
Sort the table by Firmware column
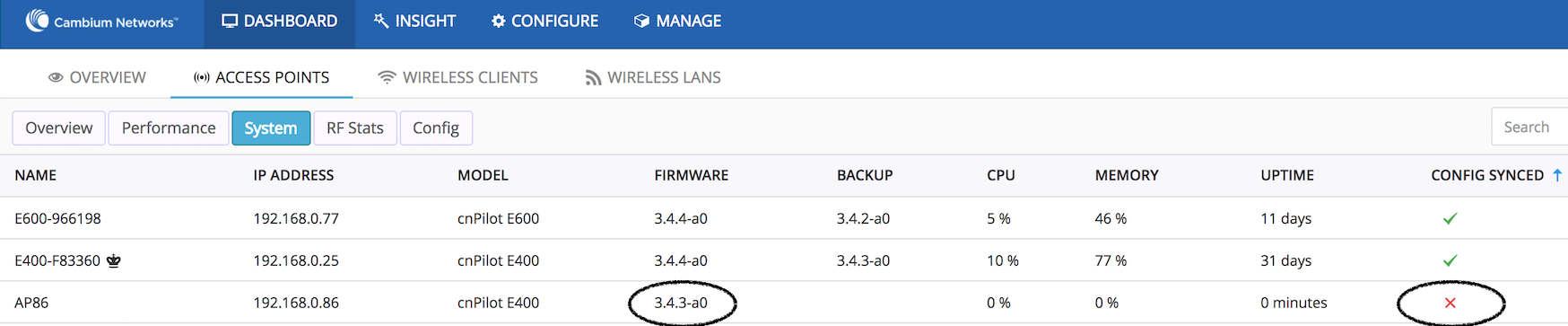(691, 175)
